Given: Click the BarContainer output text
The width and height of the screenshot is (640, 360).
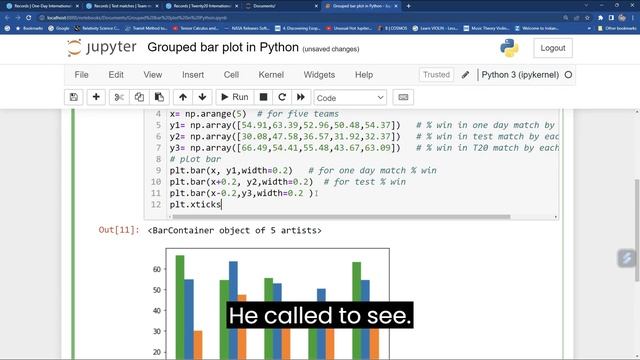Looking at the screenshot, I should coord(234,231).
